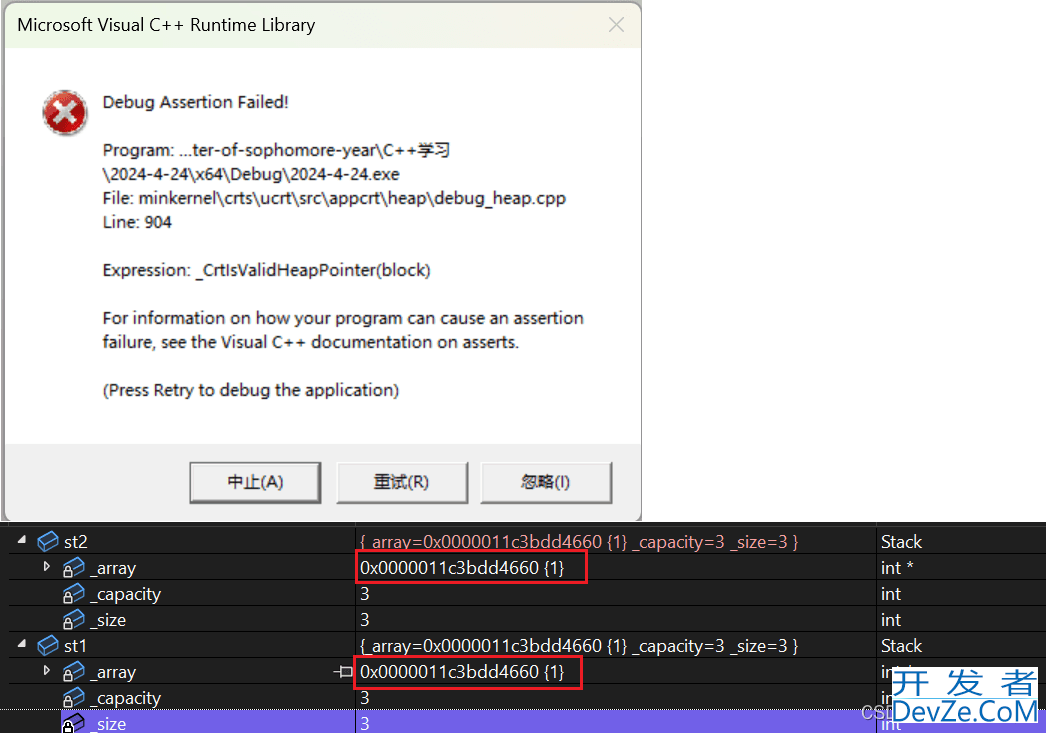
Task: Click the 中止(A) abort button
Action: tap(255, 482)
